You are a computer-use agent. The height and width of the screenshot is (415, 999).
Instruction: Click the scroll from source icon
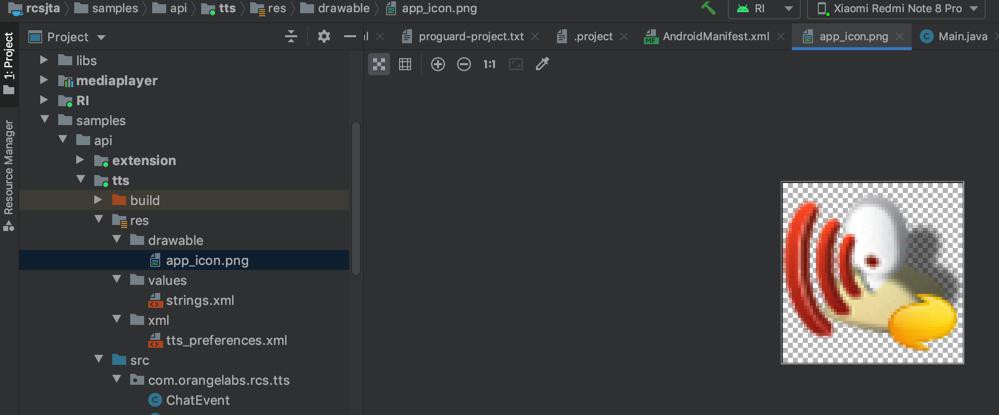(291, 37)
